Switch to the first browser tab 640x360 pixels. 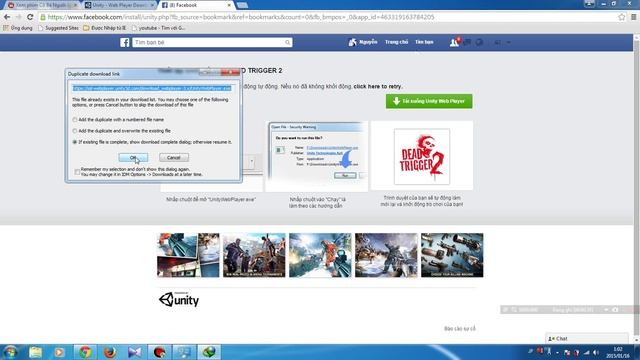tap(41, 5)
